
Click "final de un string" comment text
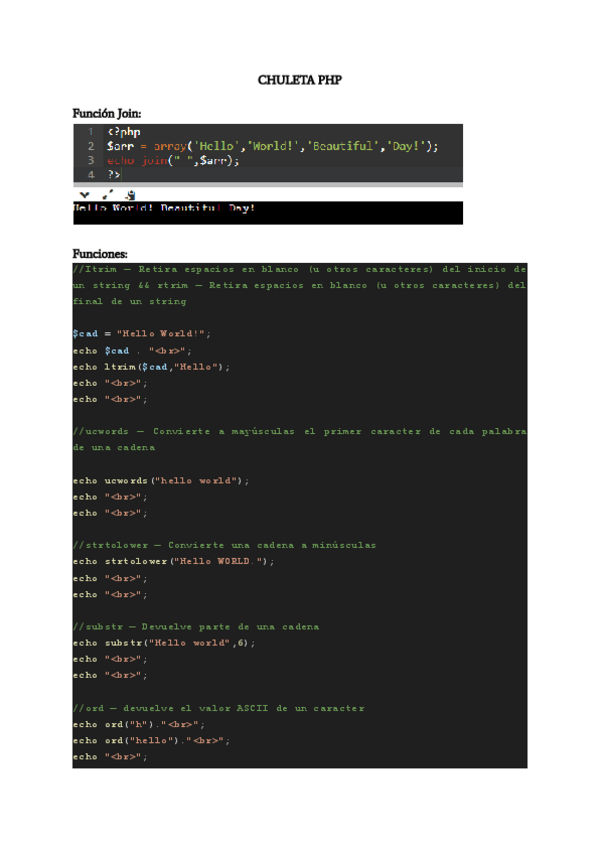pos(130,302)
